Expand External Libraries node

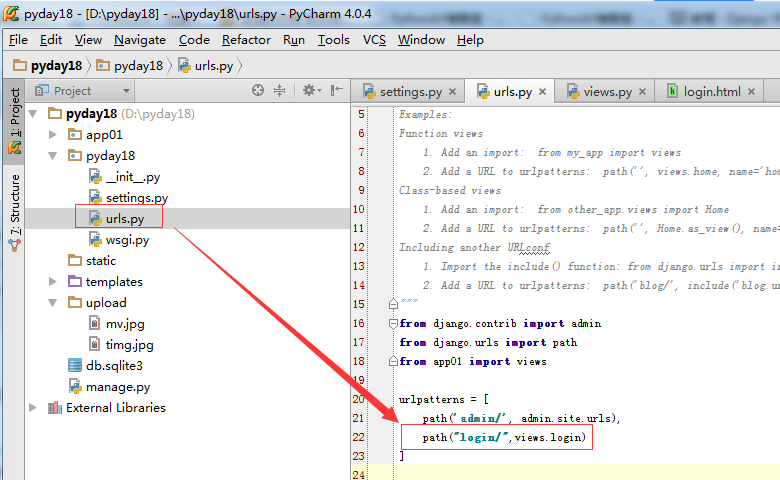[x=34, y=407]
